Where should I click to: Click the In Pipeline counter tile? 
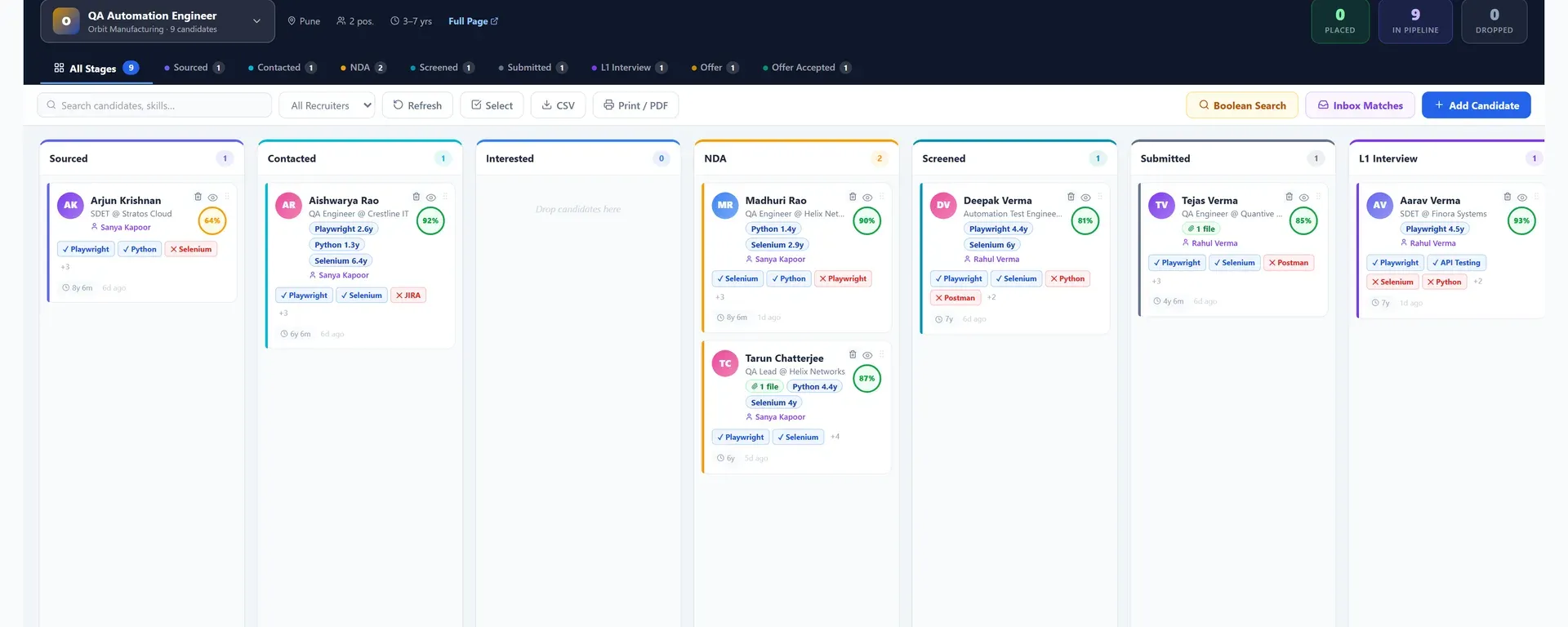[1415, 21]
